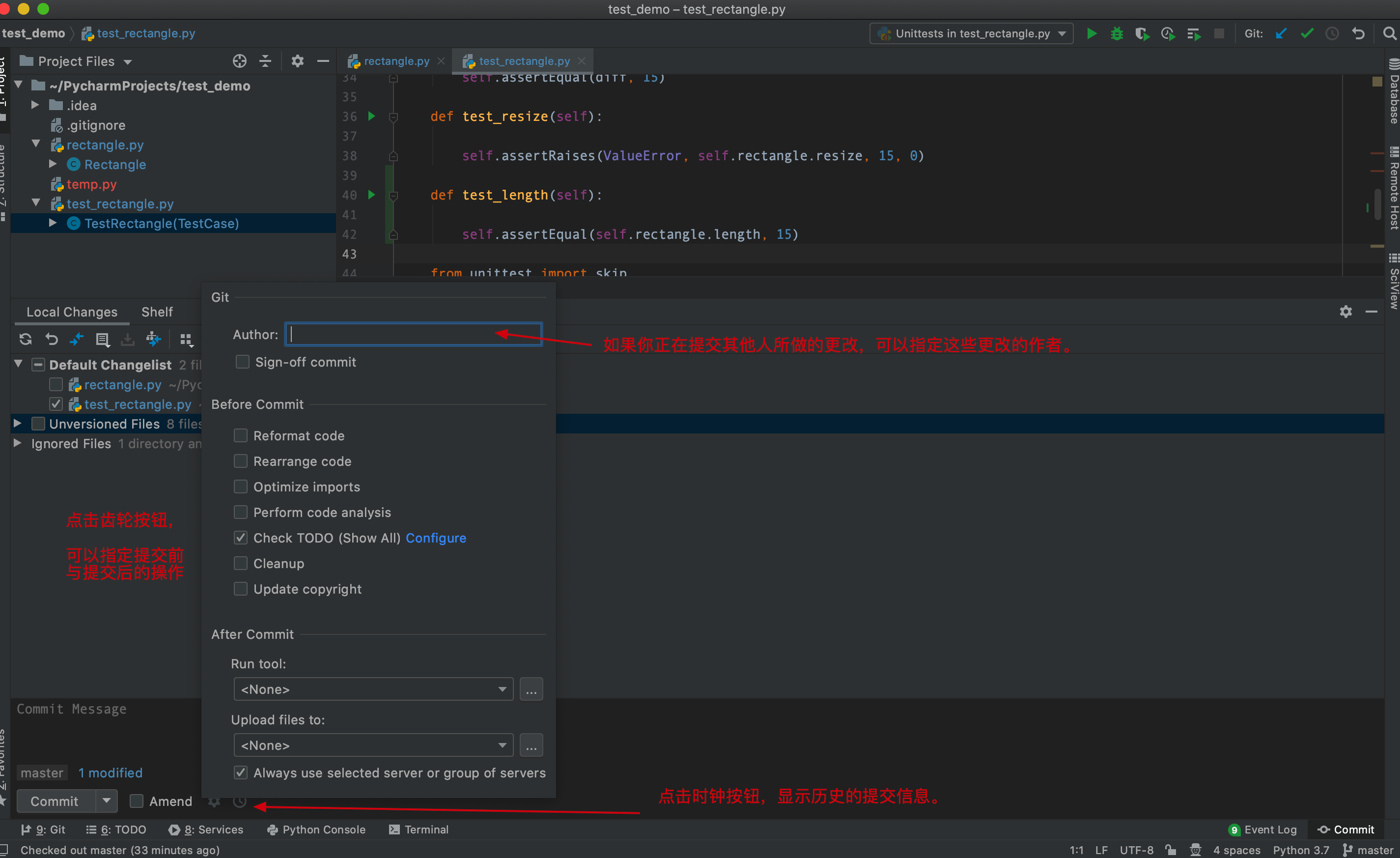Click the Git Update Project blue arrow

[1281, 33]
